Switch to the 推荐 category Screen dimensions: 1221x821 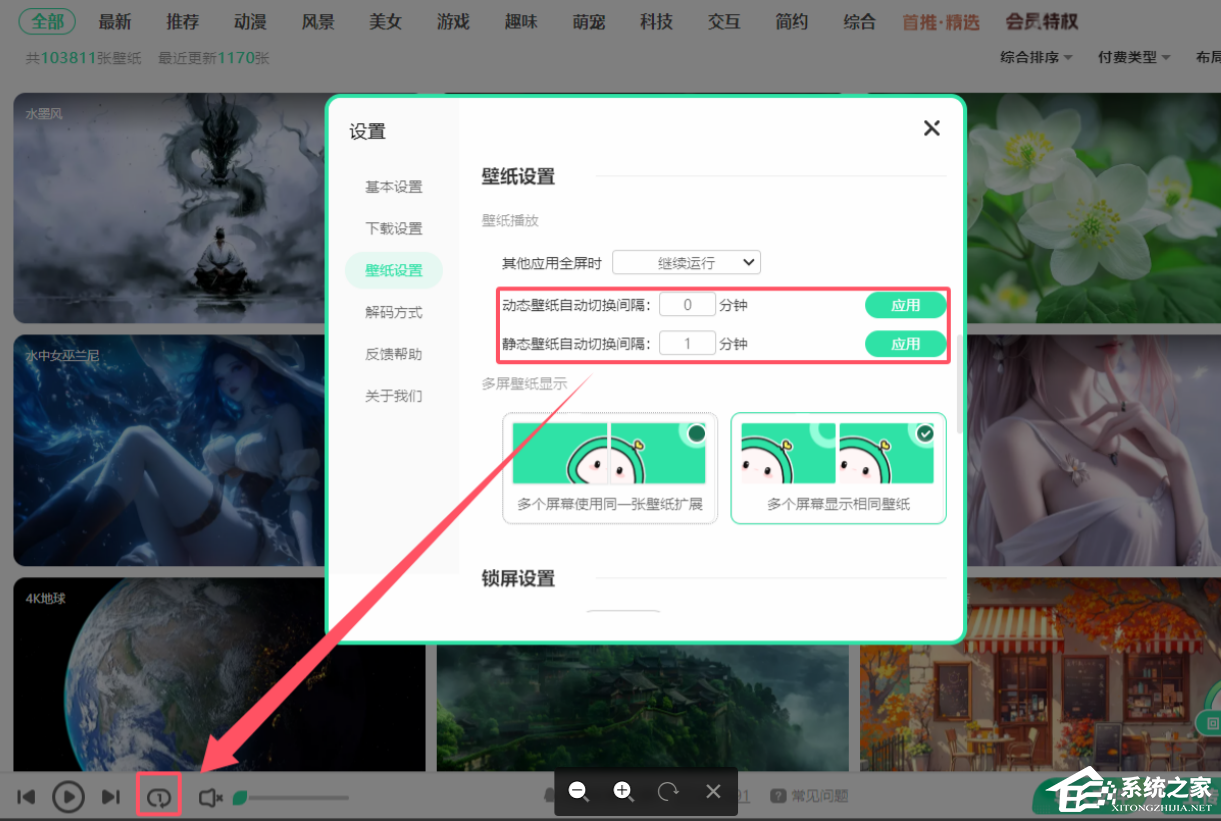[x=183, y=22]
